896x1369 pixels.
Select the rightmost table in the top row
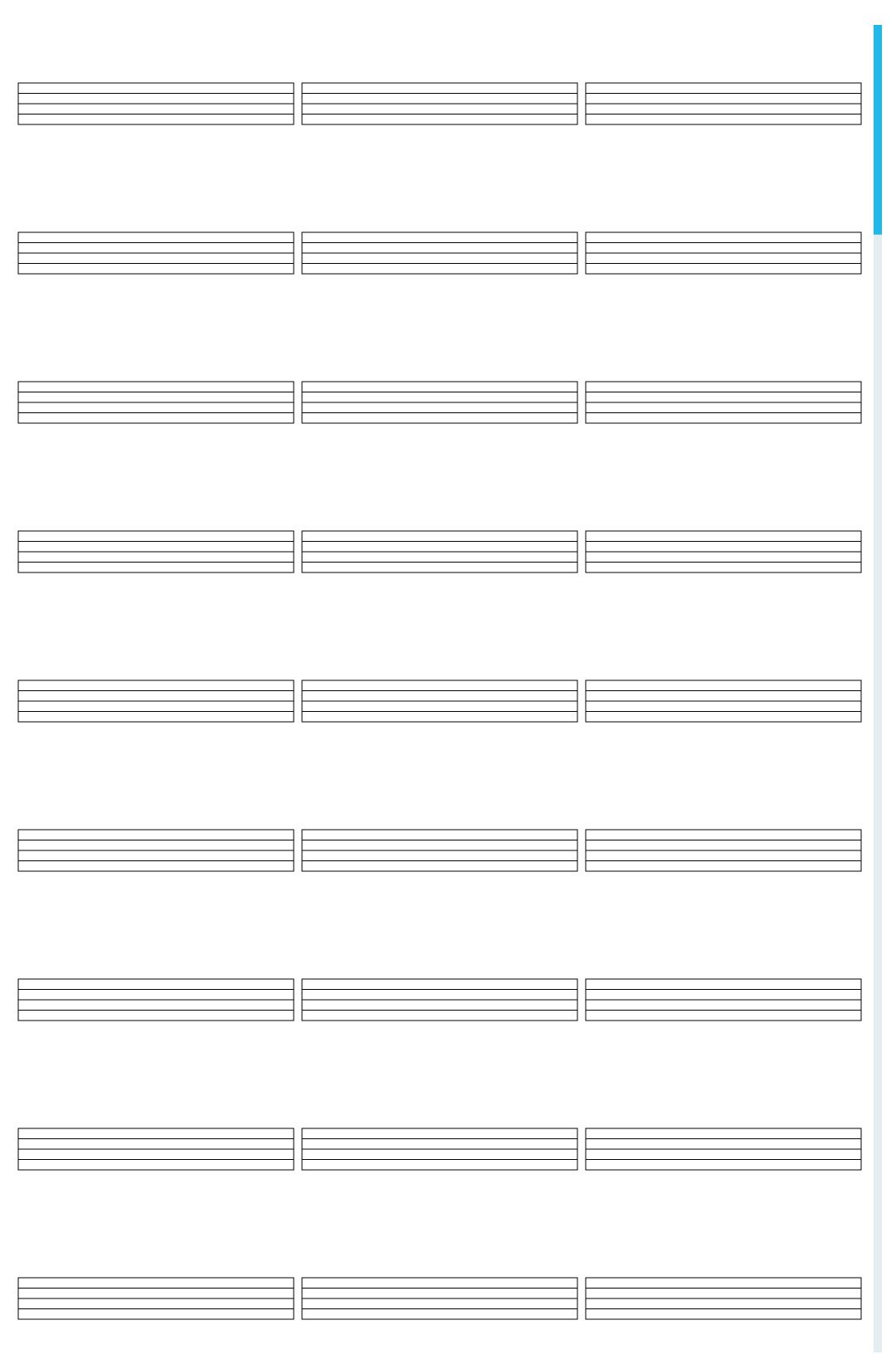[723, 104]
